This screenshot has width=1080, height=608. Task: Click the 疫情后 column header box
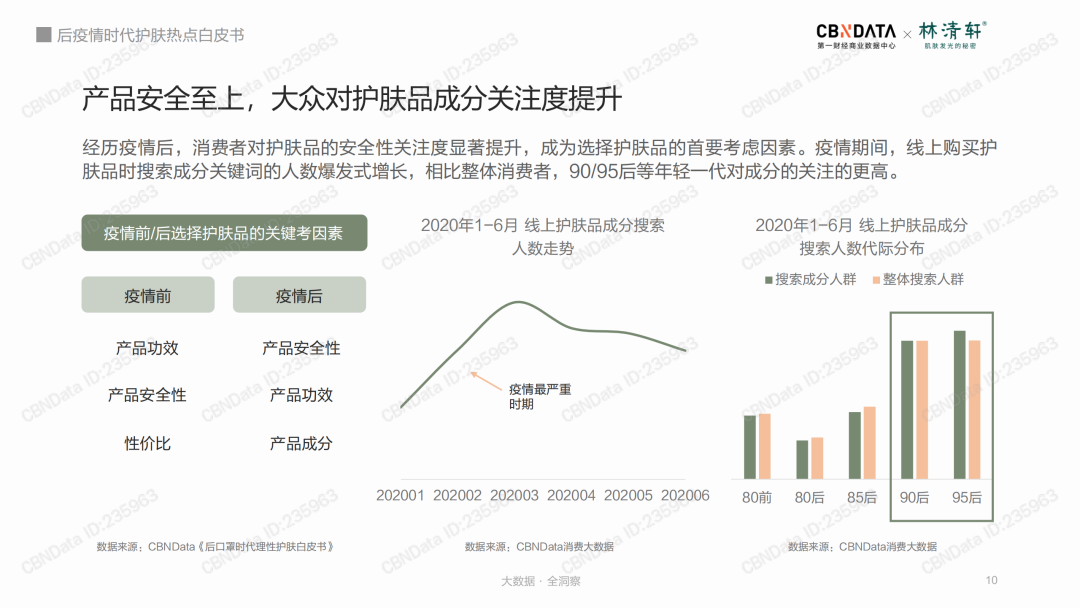point(299,295)
